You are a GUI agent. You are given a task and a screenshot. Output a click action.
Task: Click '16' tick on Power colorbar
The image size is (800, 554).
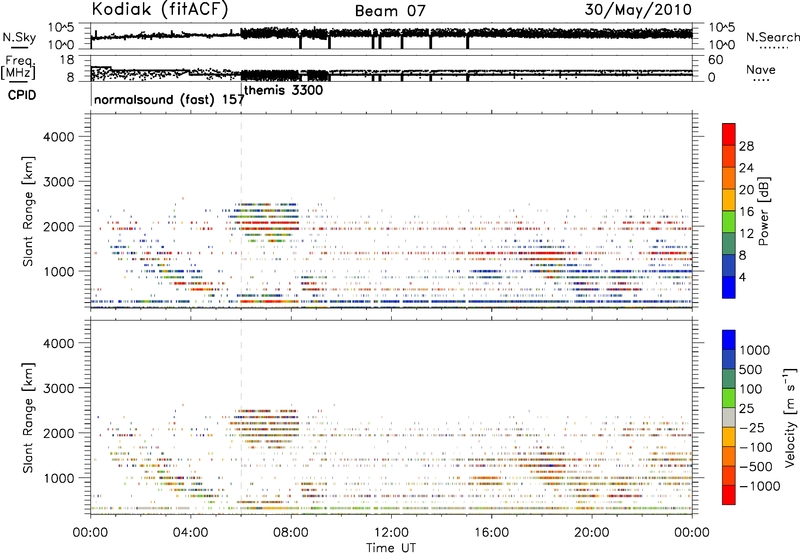click(746, 212)
